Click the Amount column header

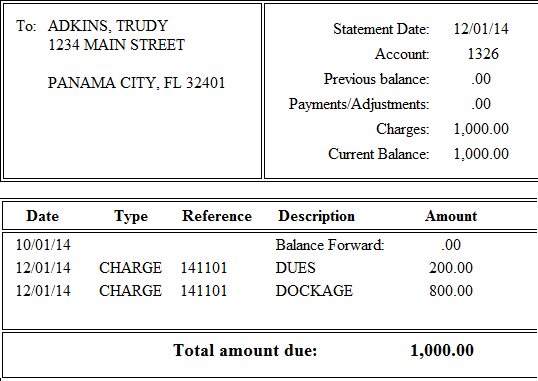coord(451,216)
